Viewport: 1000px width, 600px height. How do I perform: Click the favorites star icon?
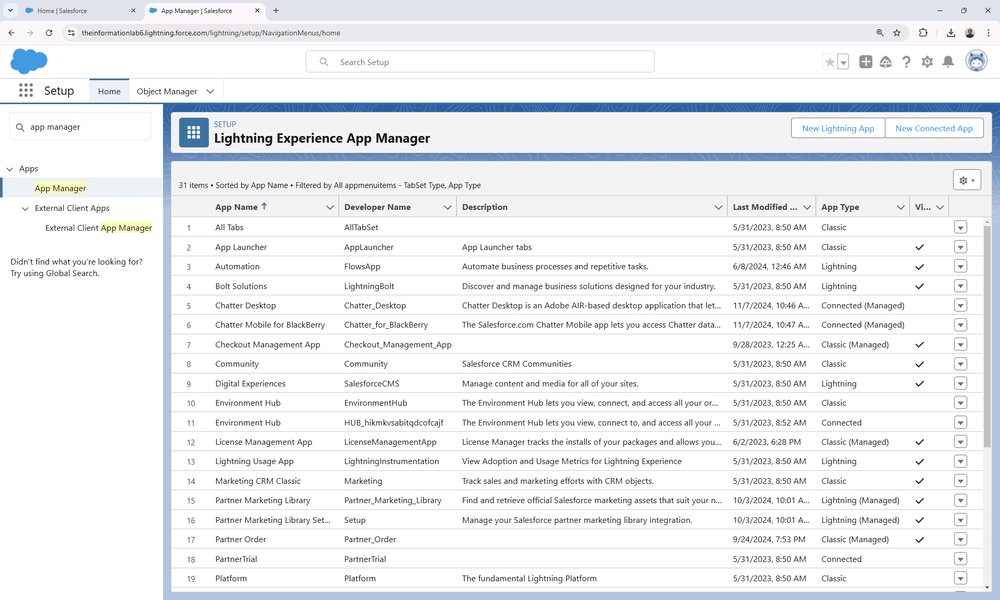point(831,61)
